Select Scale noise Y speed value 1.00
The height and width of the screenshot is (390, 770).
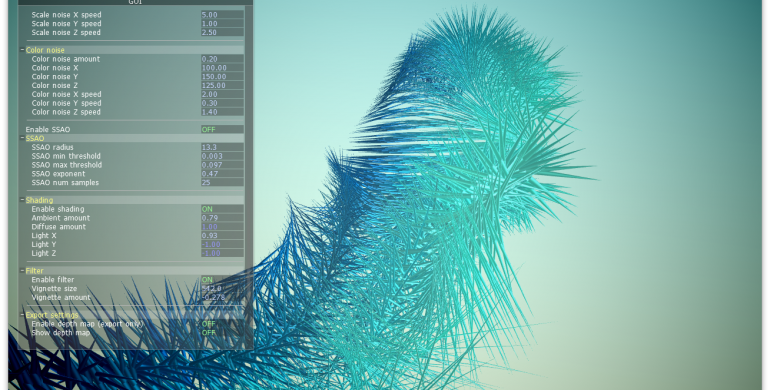(x=222, y=24)
